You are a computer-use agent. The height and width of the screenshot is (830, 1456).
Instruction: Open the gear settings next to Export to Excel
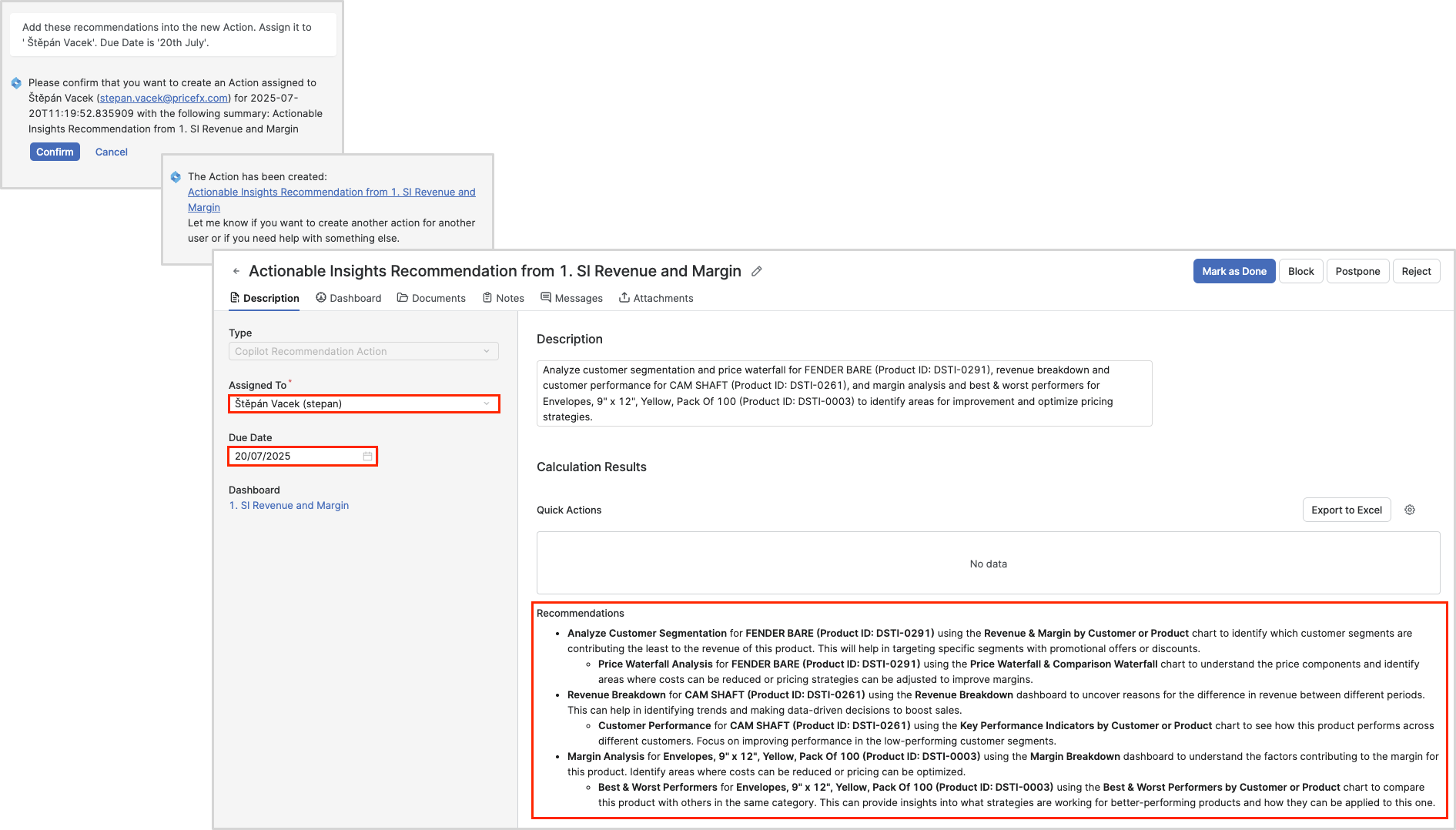[1410, 510]
